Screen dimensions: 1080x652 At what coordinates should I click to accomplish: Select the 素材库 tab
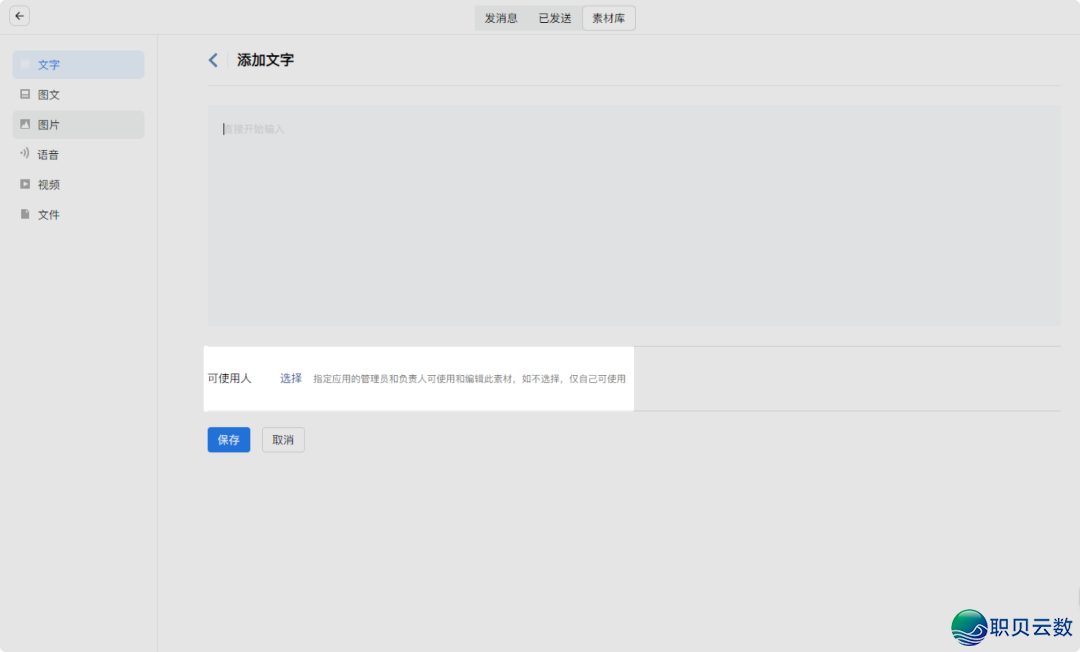[608, 17]
